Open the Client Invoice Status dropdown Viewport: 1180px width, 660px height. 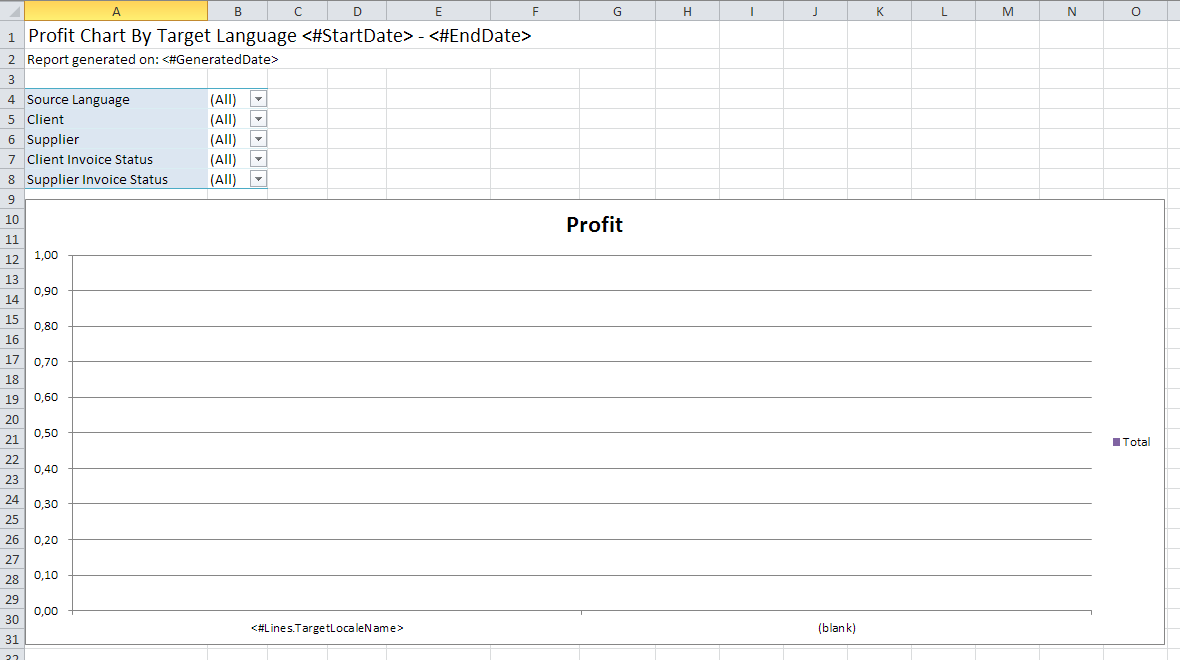pos(258,159)
